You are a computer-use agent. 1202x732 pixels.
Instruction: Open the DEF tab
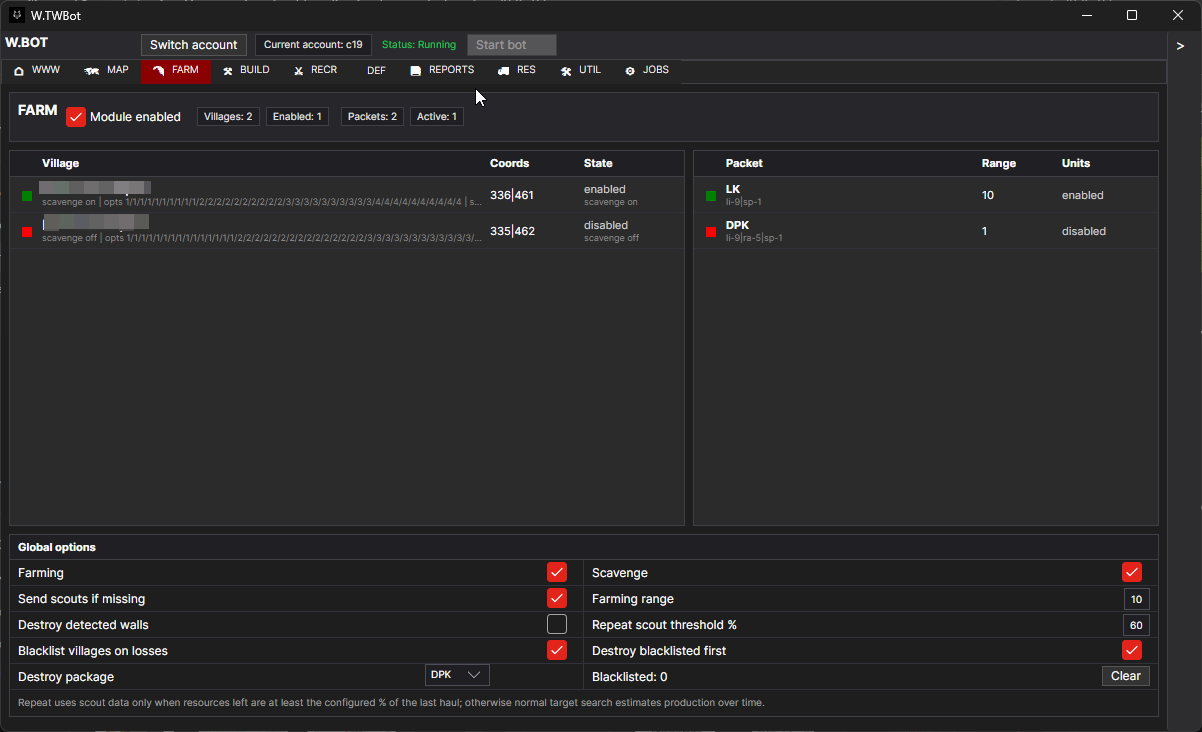click(x=376, y=71)
